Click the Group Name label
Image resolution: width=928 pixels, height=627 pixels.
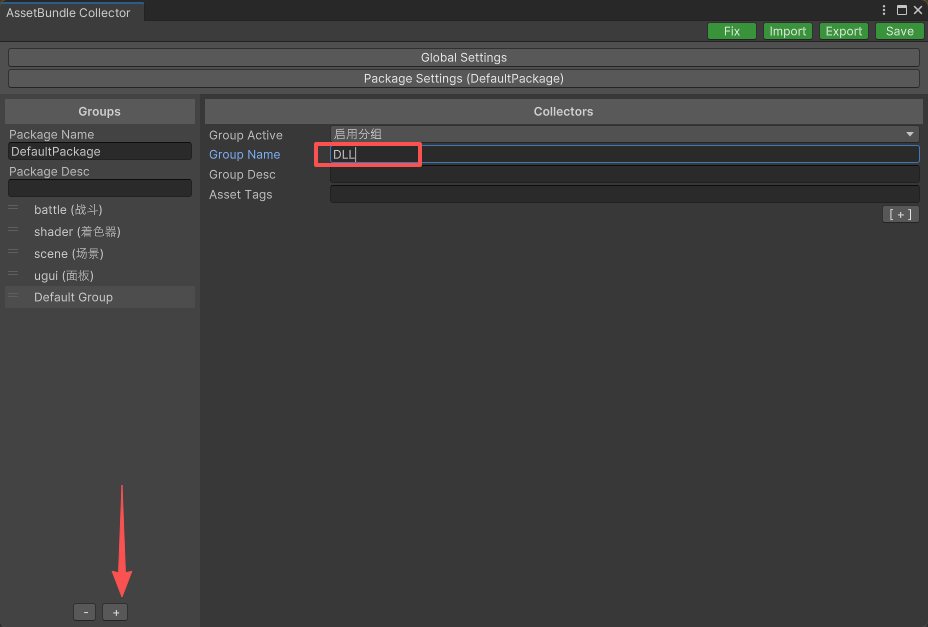click(x=244, y=155)
